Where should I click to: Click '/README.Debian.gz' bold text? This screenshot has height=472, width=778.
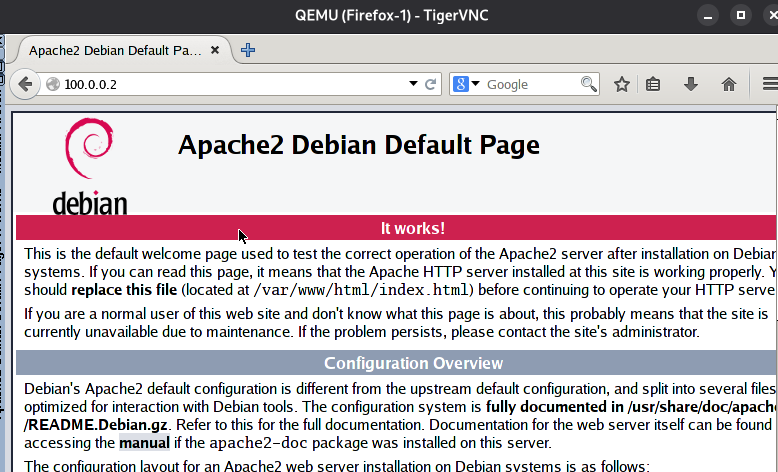click(95, 425)
